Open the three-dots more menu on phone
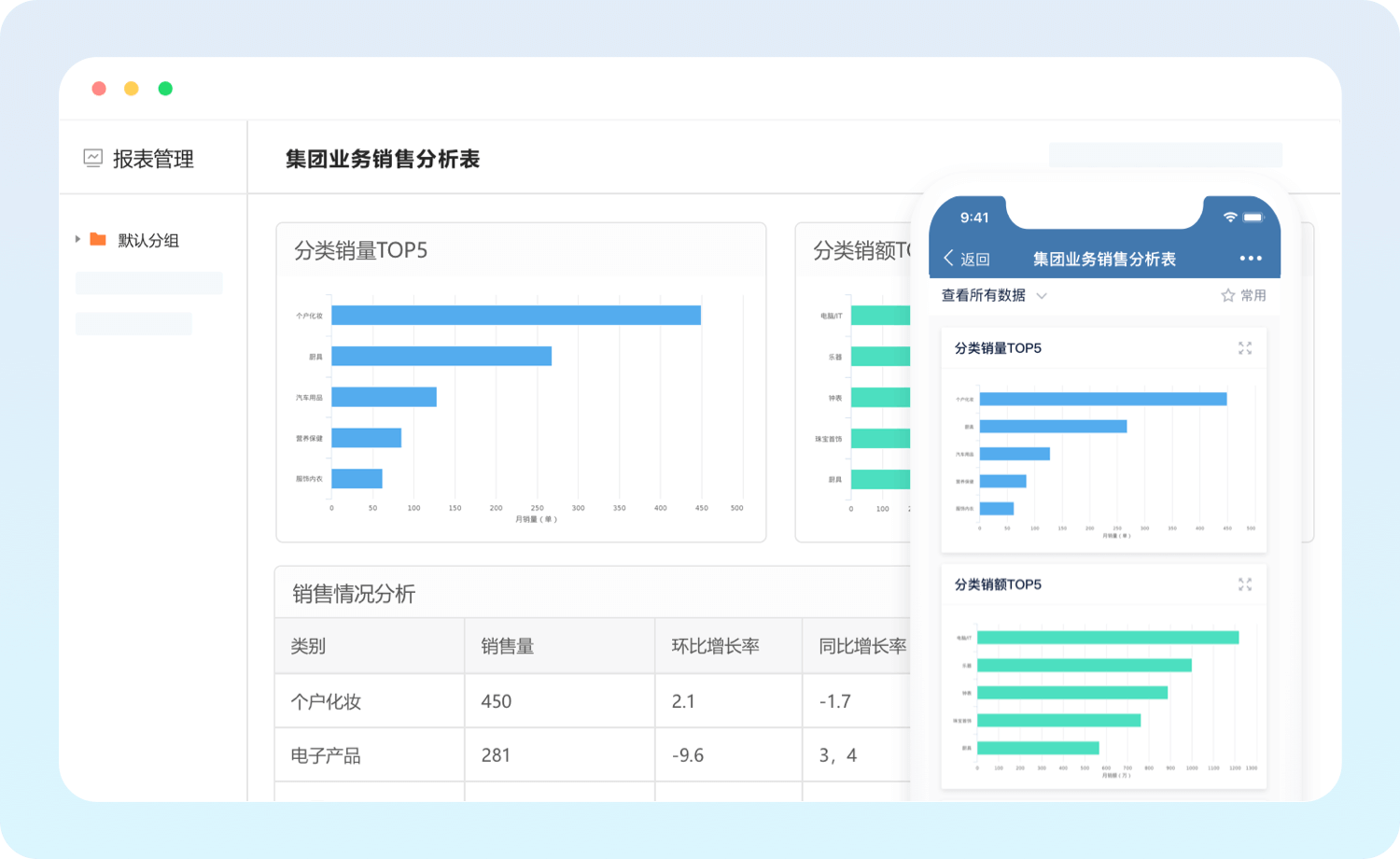1400x859 pixels. 1250,259
